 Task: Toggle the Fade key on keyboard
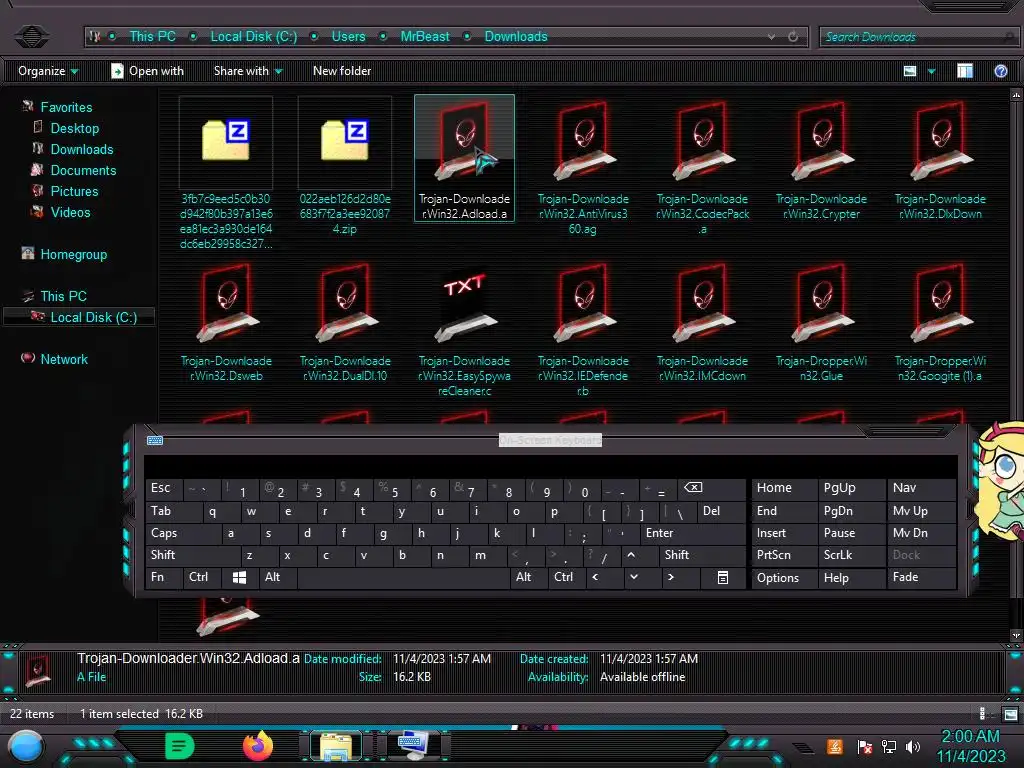pos(921,577)
